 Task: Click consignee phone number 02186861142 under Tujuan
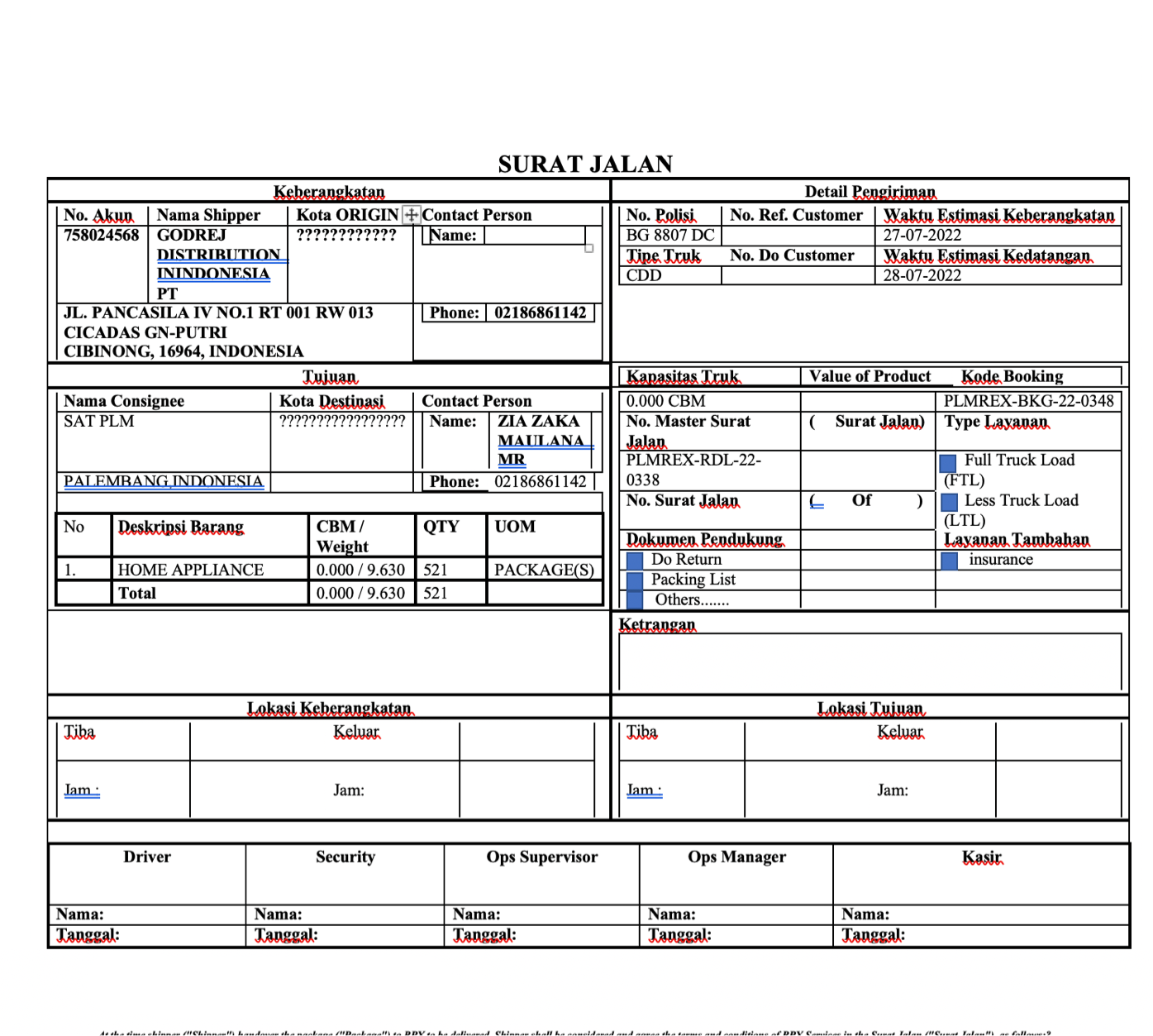pyautogui.click(x=541, y=481)
